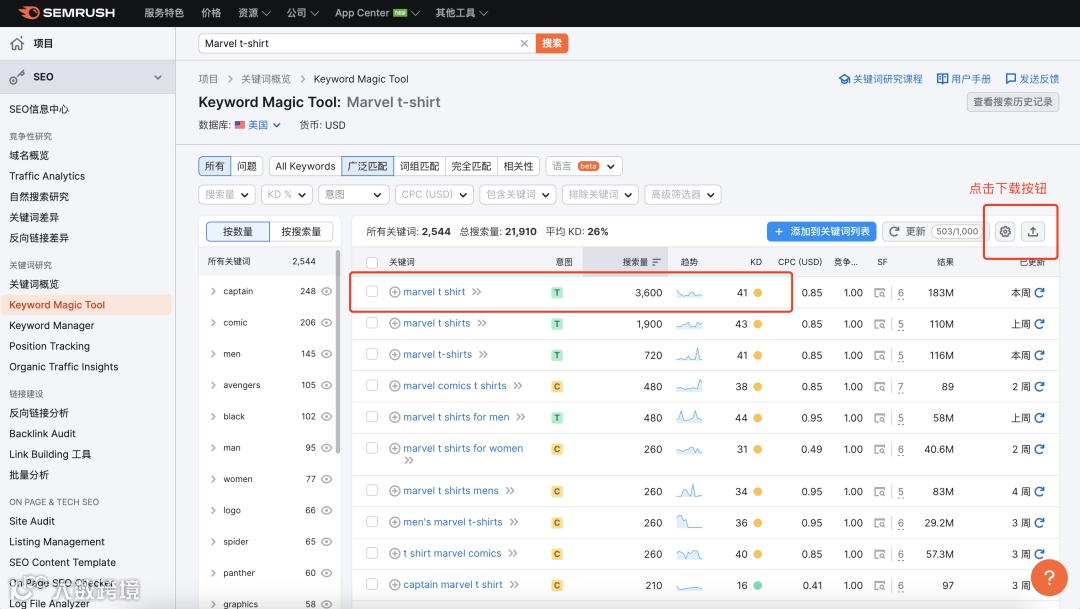Refresh data for the marvel t shirt row

pos(1040,292)
